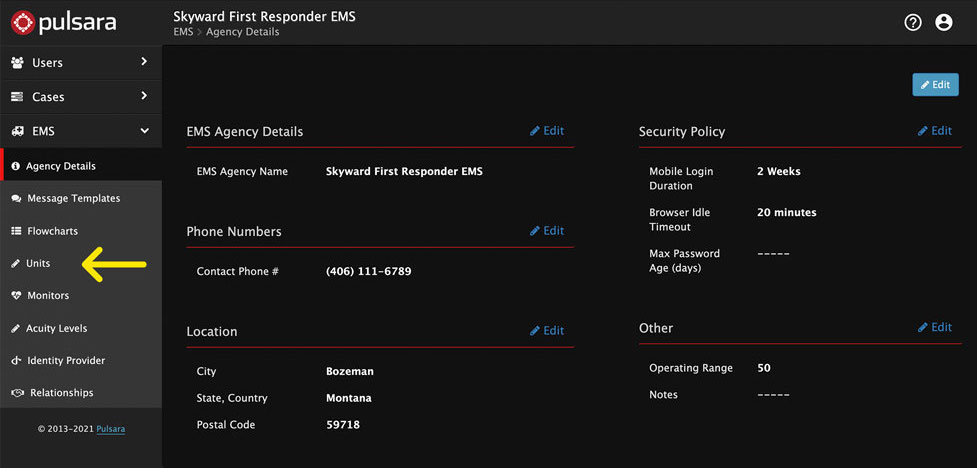This screenshot has width=977, height=468.
Task: Open the user account profile icon
Action: click(943, 22)
